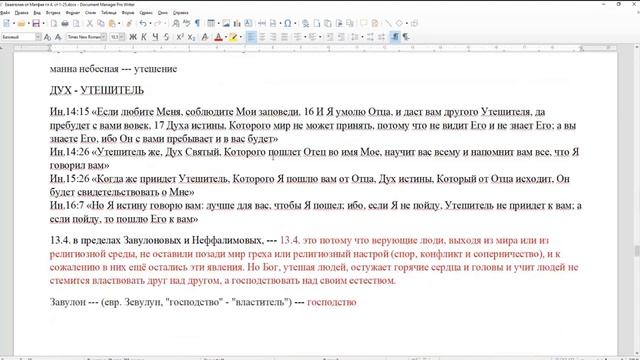Open Find and Replace icon
The height and width of the screenshot is (360, 640).
click(x=176, y=23)
